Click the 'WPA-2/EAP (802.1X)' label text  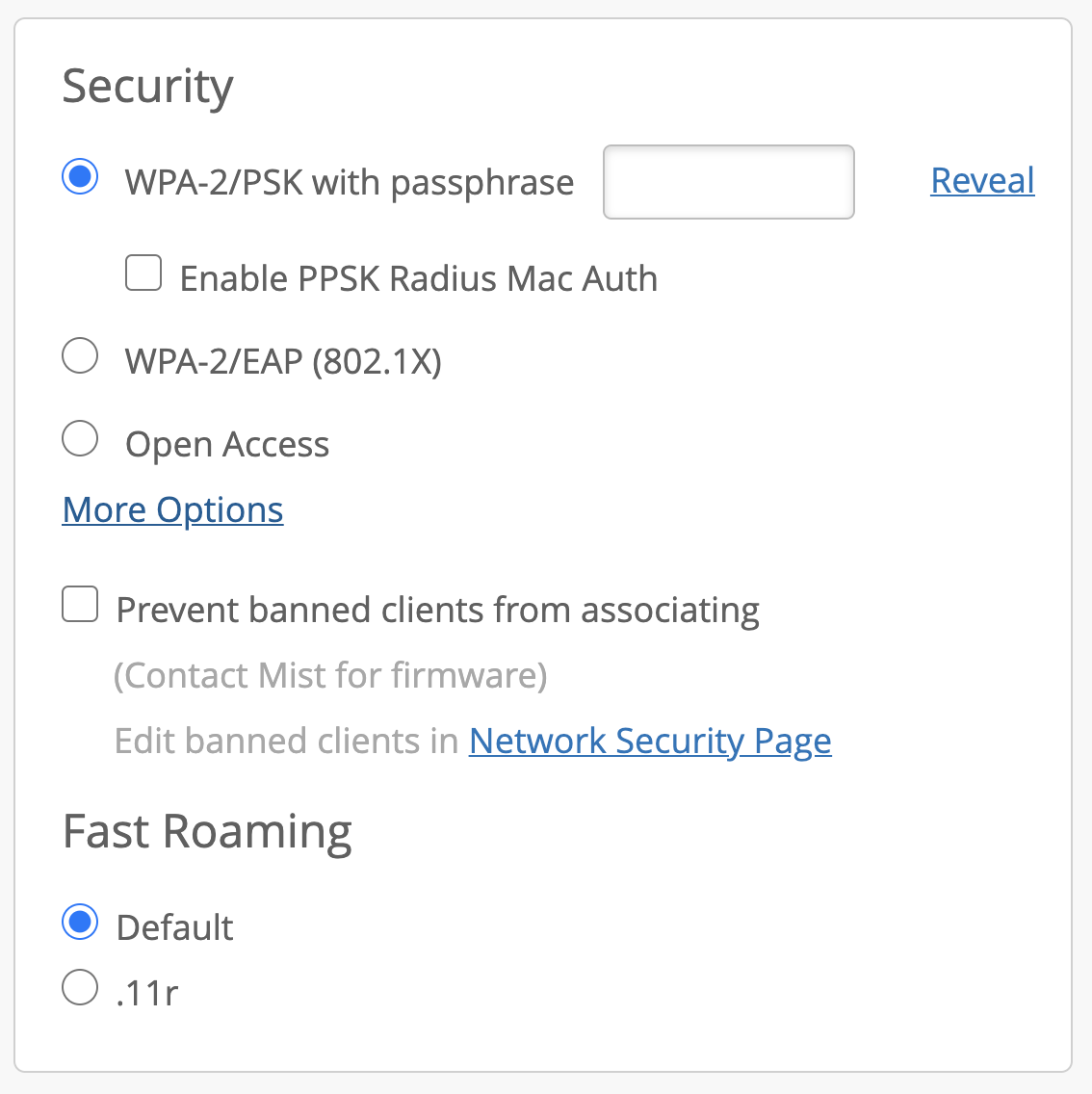pyautogui.click(x=283, y=361)
